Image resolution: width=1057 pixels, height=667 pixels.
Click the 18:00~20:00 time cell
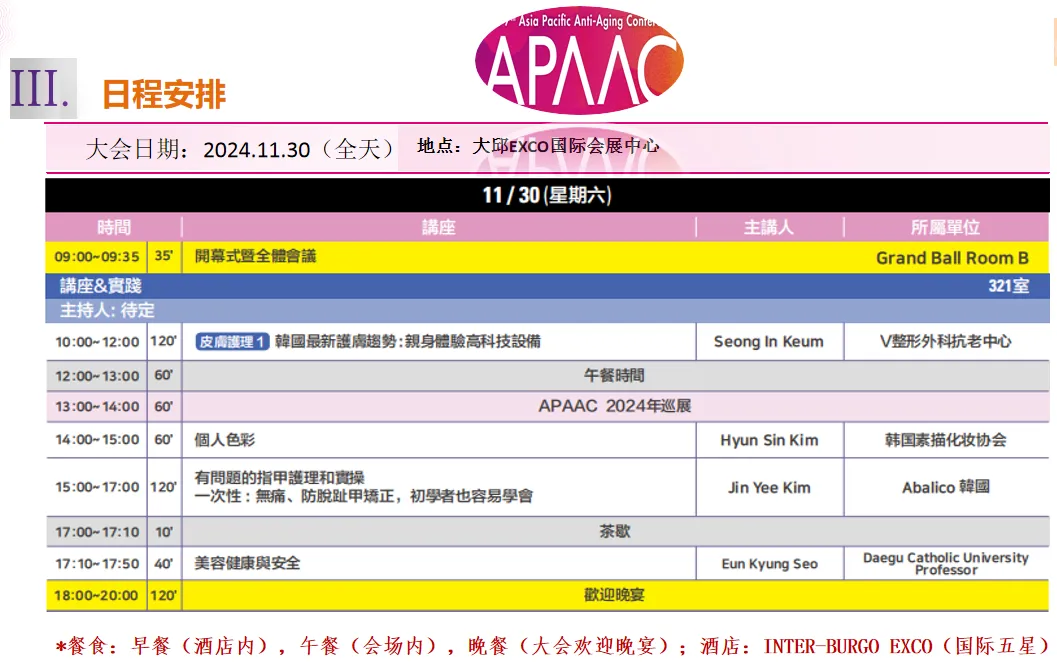[96, 596]
